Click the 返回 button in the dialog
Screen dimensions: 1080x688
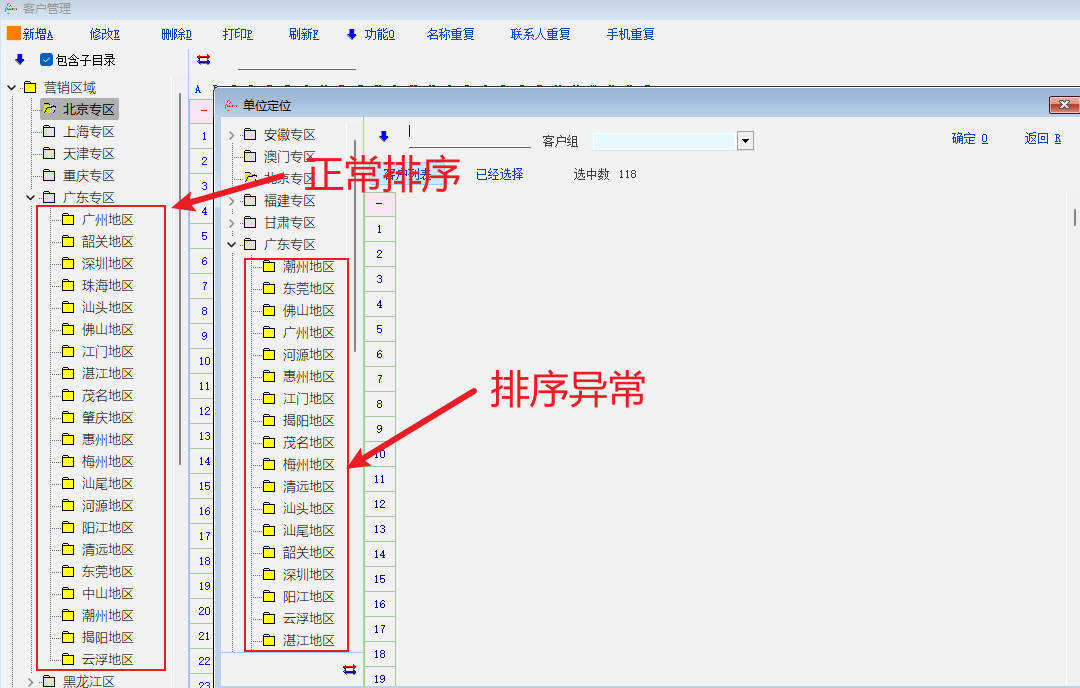point(1042,138)
